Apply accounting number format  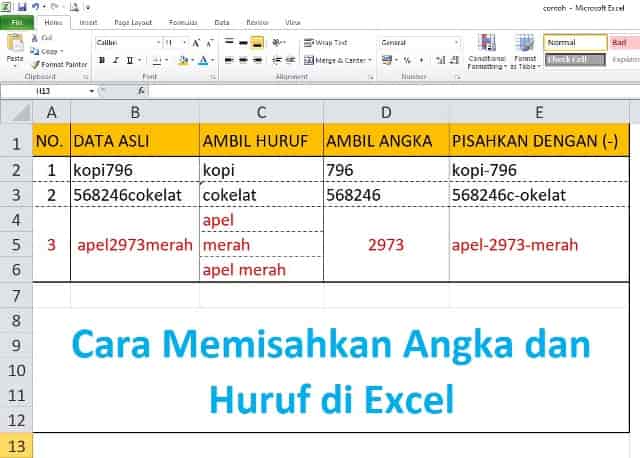tap(386, 60)
